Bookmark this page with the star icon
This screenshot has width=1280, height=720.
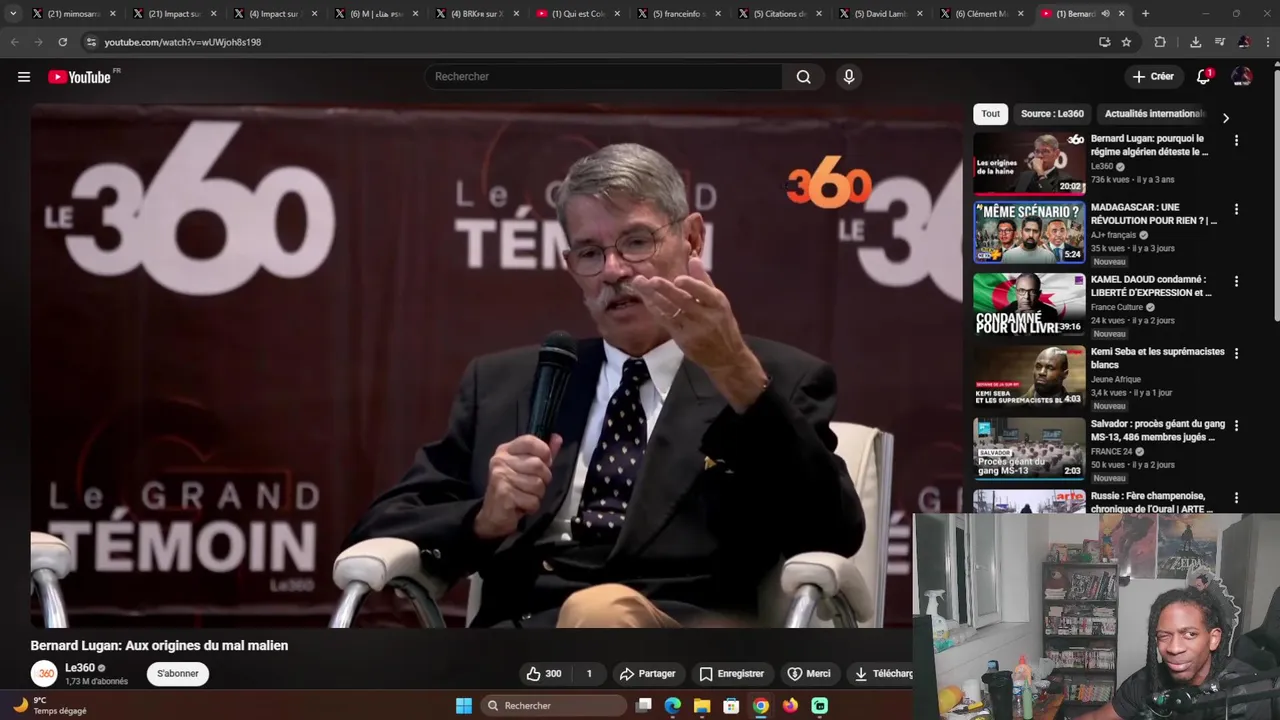coord(1126,42)
